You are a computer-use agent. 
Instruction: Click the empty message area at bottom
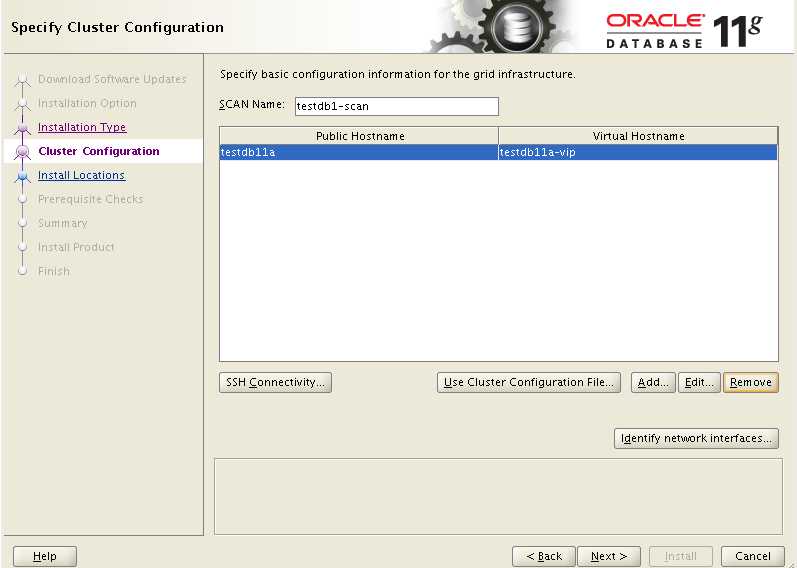(x=498, y=496)
